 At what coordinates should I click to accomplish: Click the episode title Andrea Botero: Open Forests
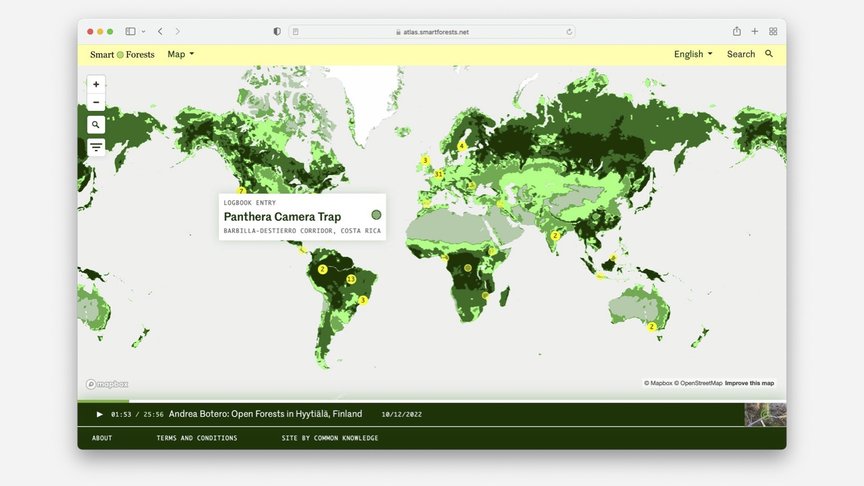pyautogui.click(x=266, y=414)
